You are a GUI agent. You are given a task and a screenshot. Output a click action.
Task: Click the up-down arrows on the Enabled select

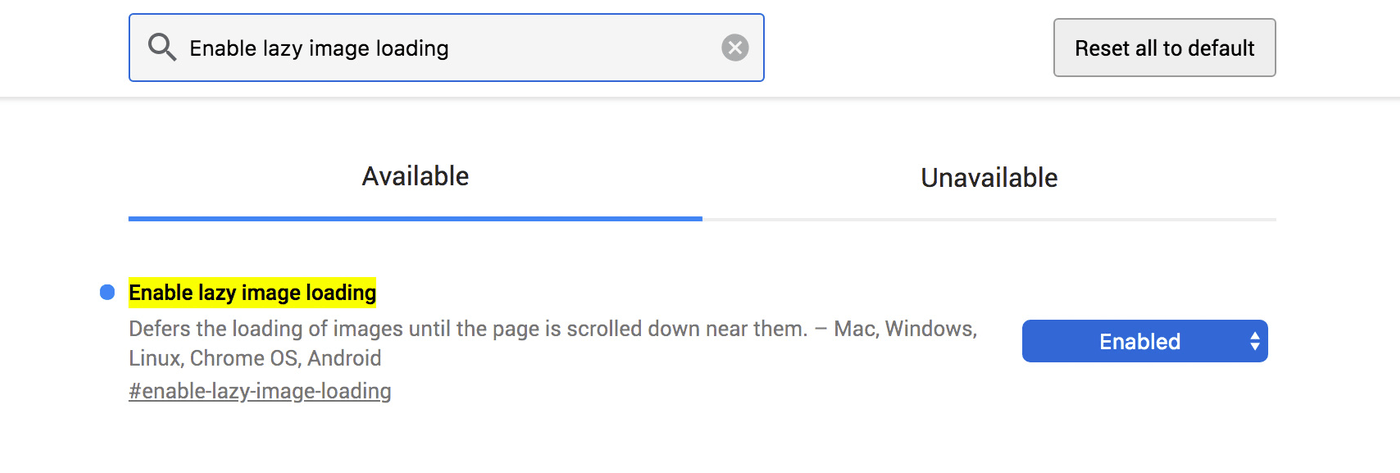pos(1254,341)
